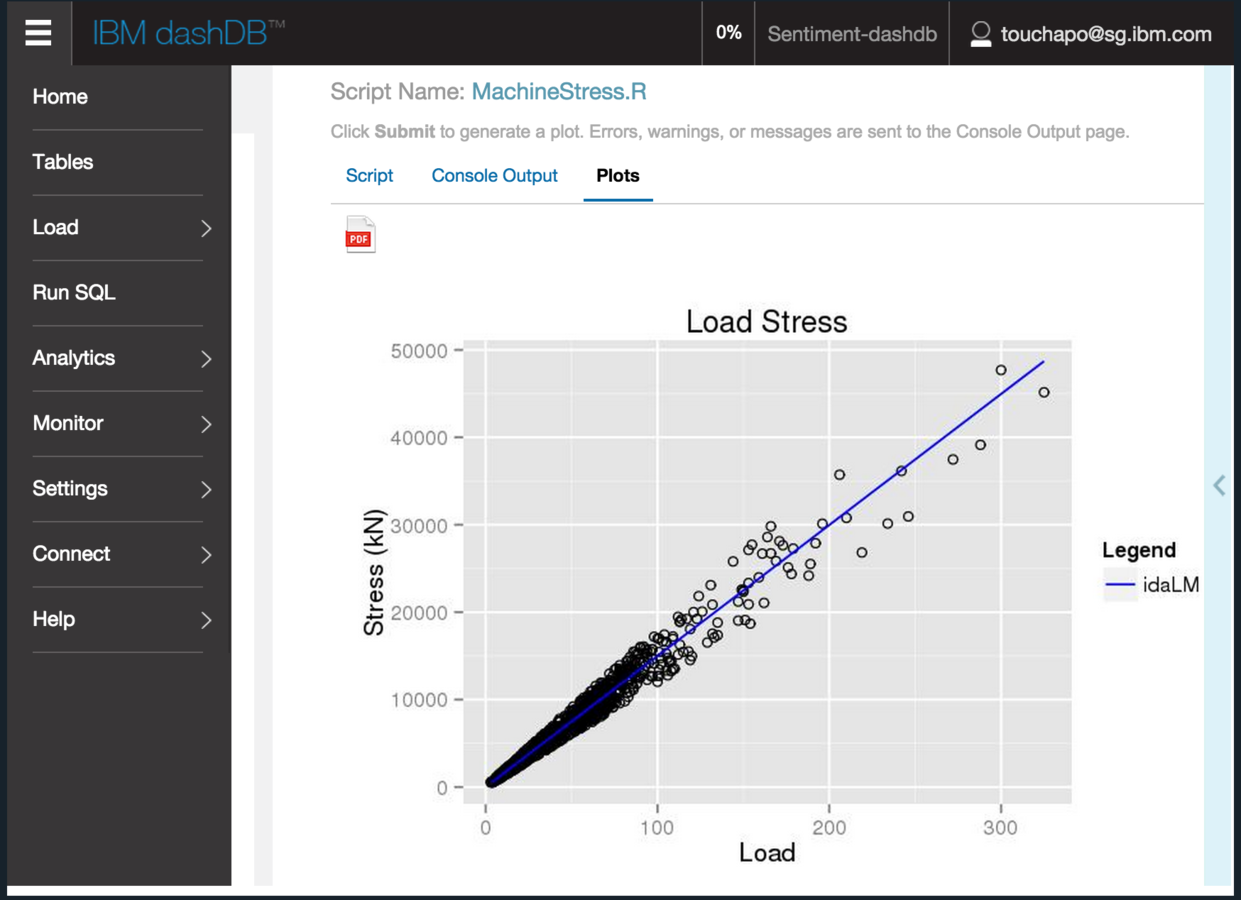Select the Analytics sidebar item
Image resolution: width=1241 pixels, height=900 pixels.
[73, 358]
